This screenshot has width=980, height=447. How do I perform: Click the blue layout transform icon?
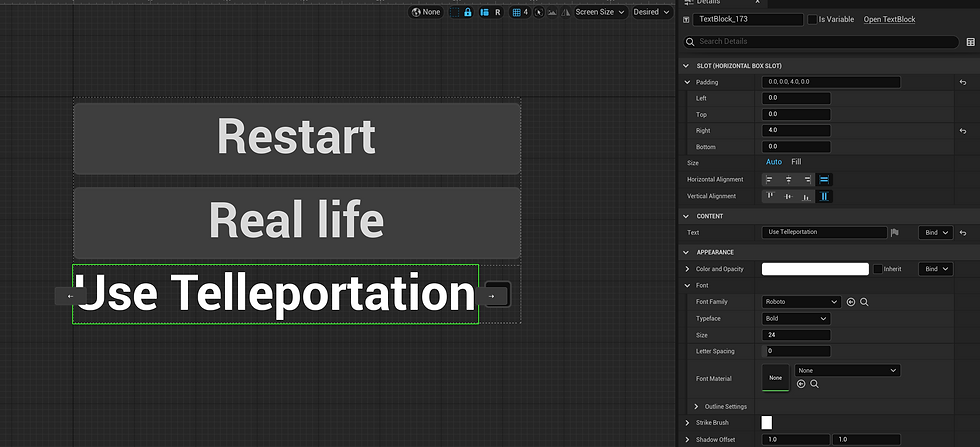pos(484,12)
